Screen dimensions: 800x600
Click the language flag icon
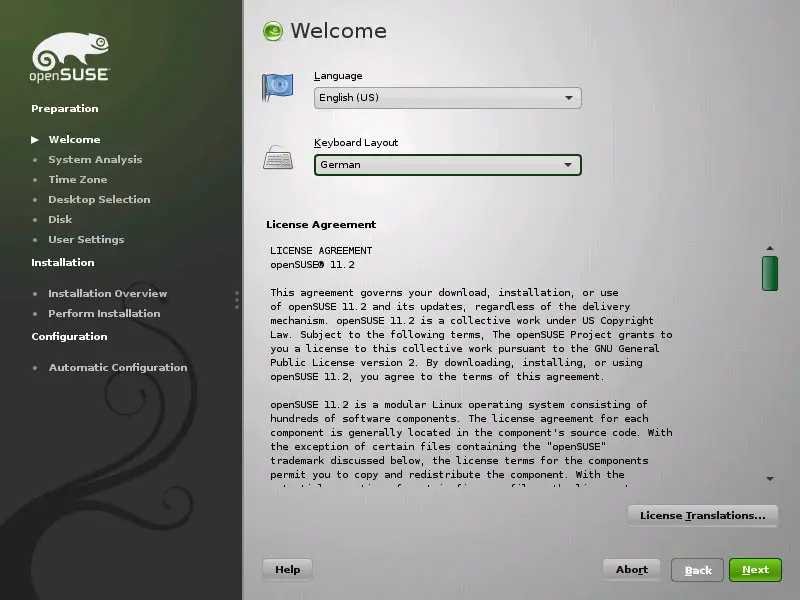(x=278, y=87)
